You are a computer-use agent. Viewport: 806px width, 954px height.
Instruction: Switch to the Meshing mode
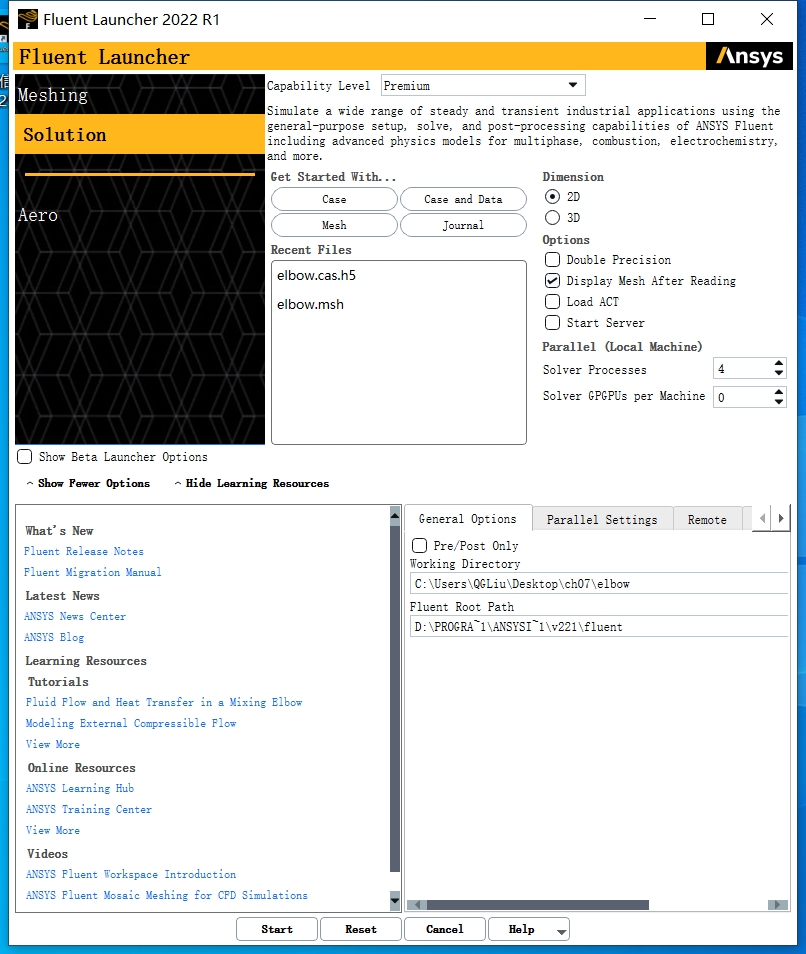point(140,94)
